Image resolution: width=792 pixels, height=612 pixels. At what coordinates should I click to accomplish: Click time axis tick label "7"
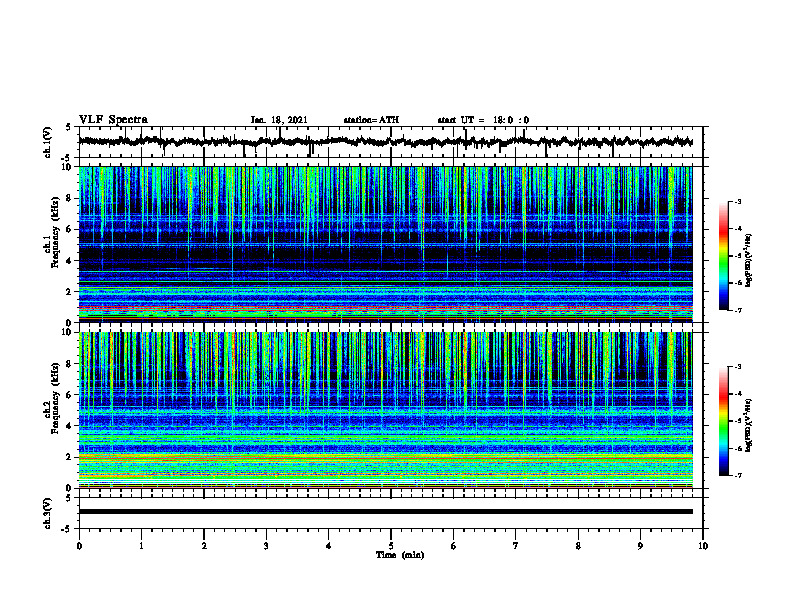click(x=516, y=546)
